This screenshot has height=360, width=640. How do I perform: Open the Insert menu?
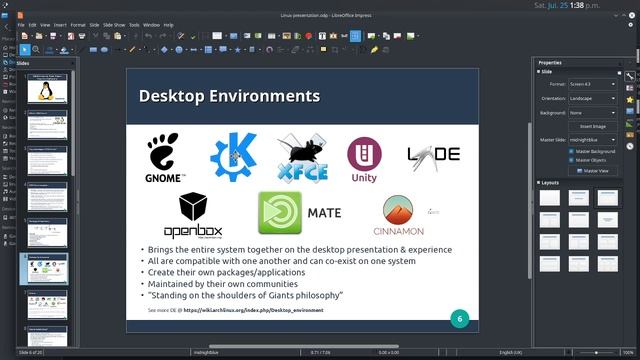tap(60, 25)
